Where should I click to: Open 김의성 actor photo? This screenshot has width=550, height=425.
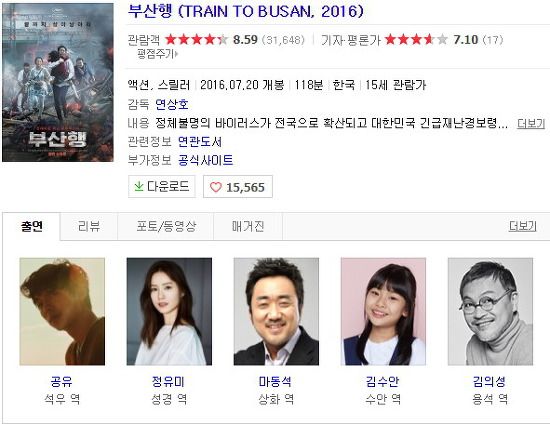[490, 311]
